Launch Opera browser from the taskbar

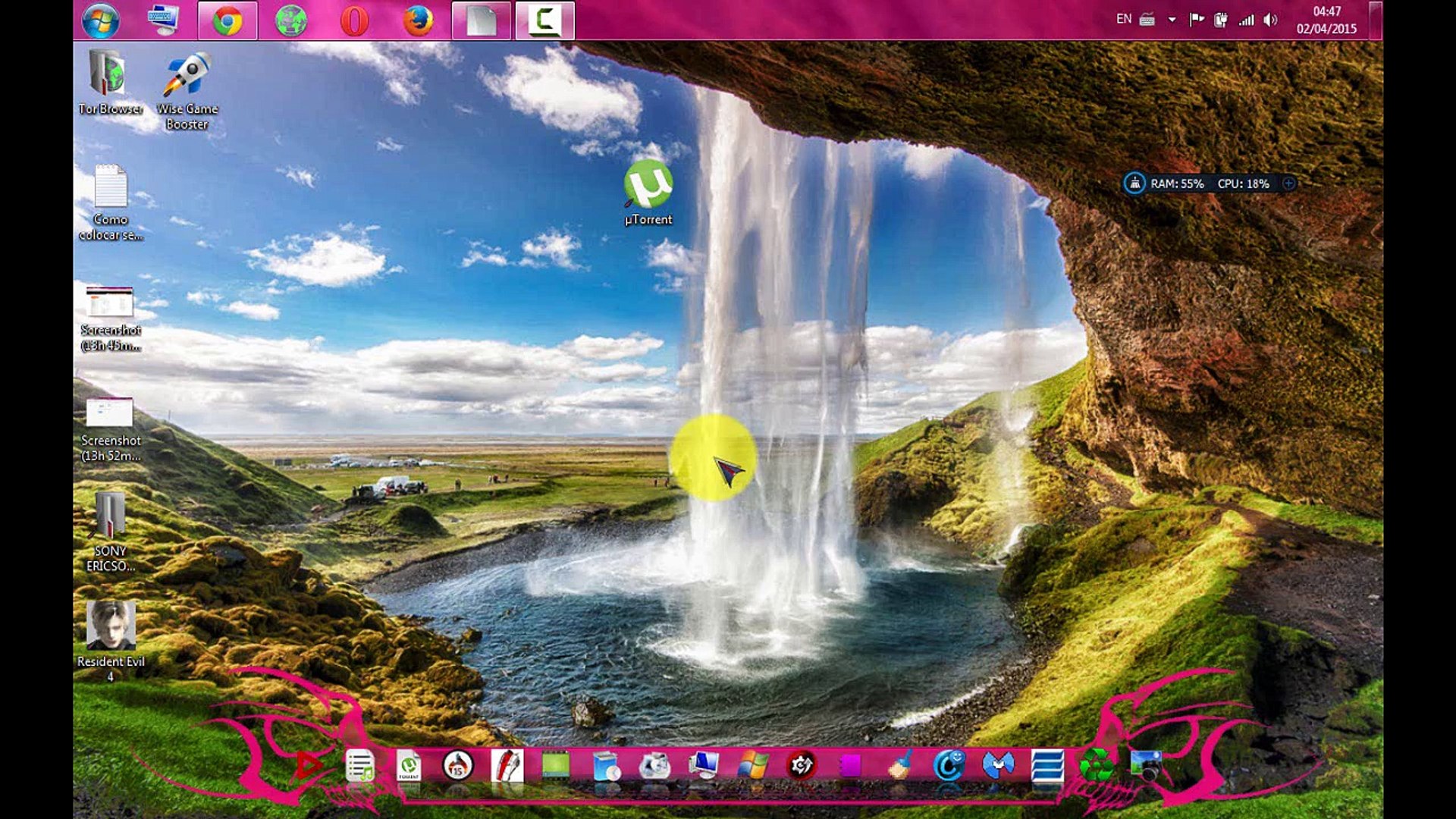pos(354,20)
